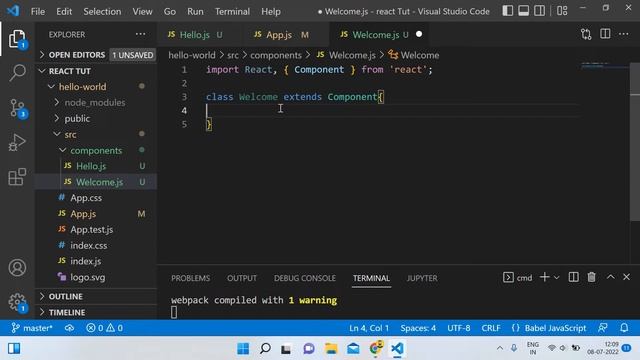The width and height of the screenshot is (640, 360).
Task: Open the Search view in activity bar
Action: coord(17,73)
